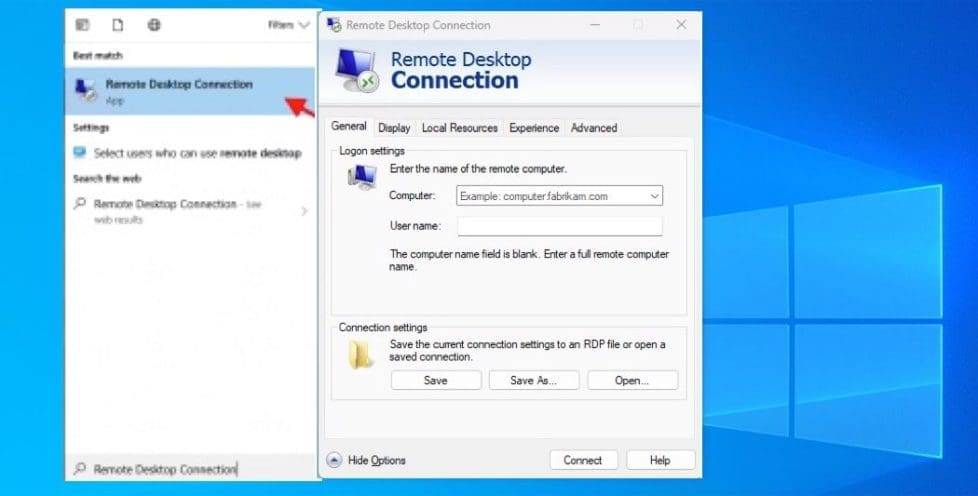The image size is (978, 496).
Task: Click the computer icon in Logon settings
Action: [x=362, y=178]
